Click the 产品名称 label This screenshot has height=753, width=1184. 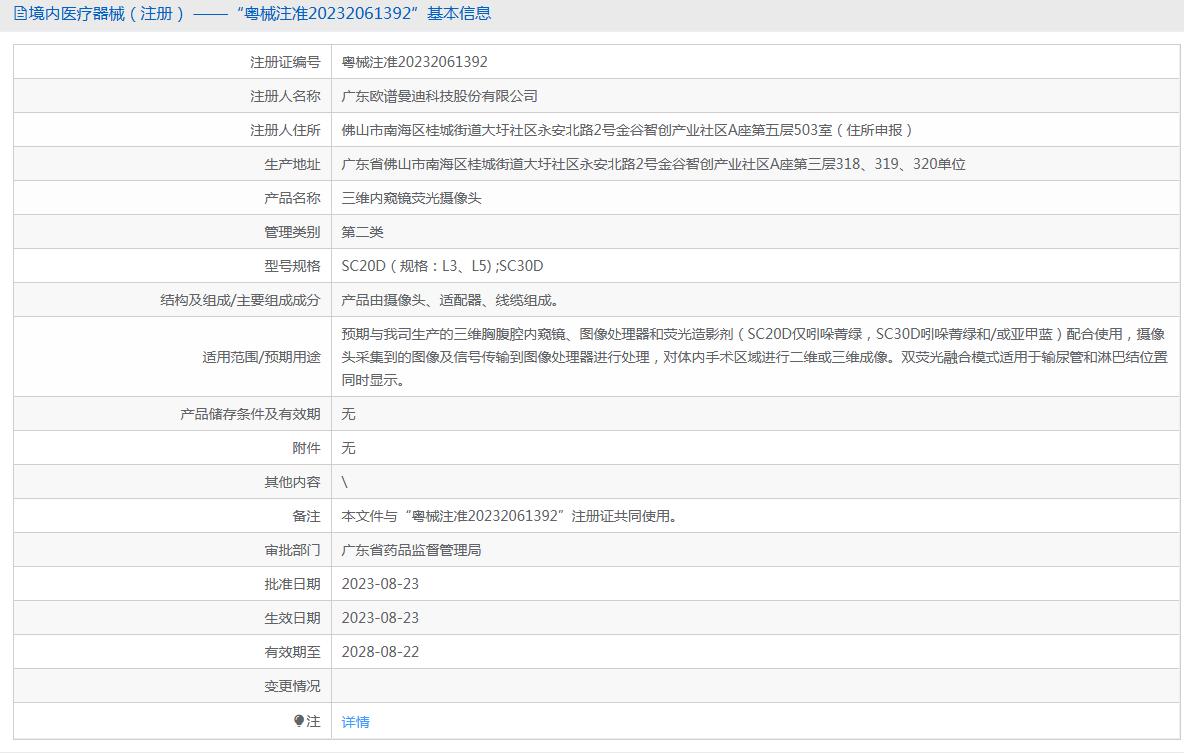click(x=292, y=198)
